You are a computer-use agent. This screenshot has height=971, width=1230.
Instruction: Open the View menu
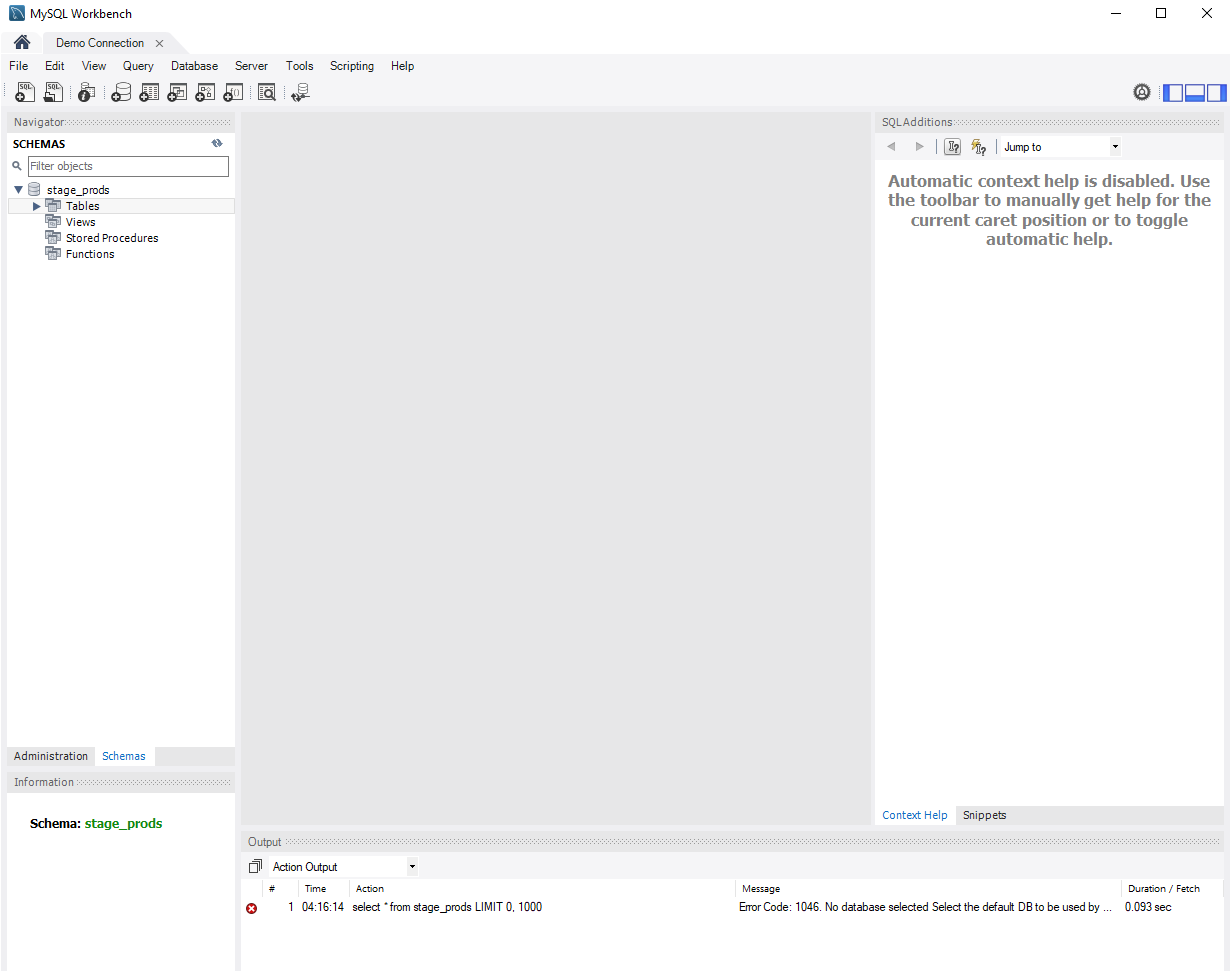(94, 66)
